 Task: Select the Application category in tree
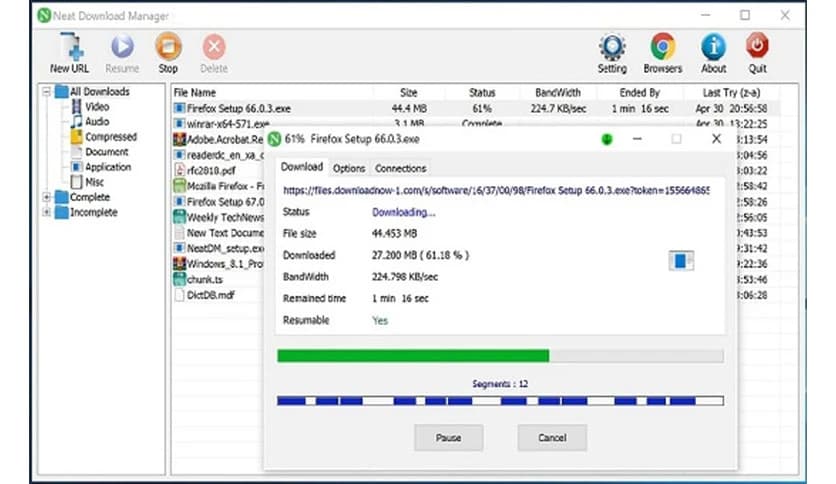coord(101,167)
